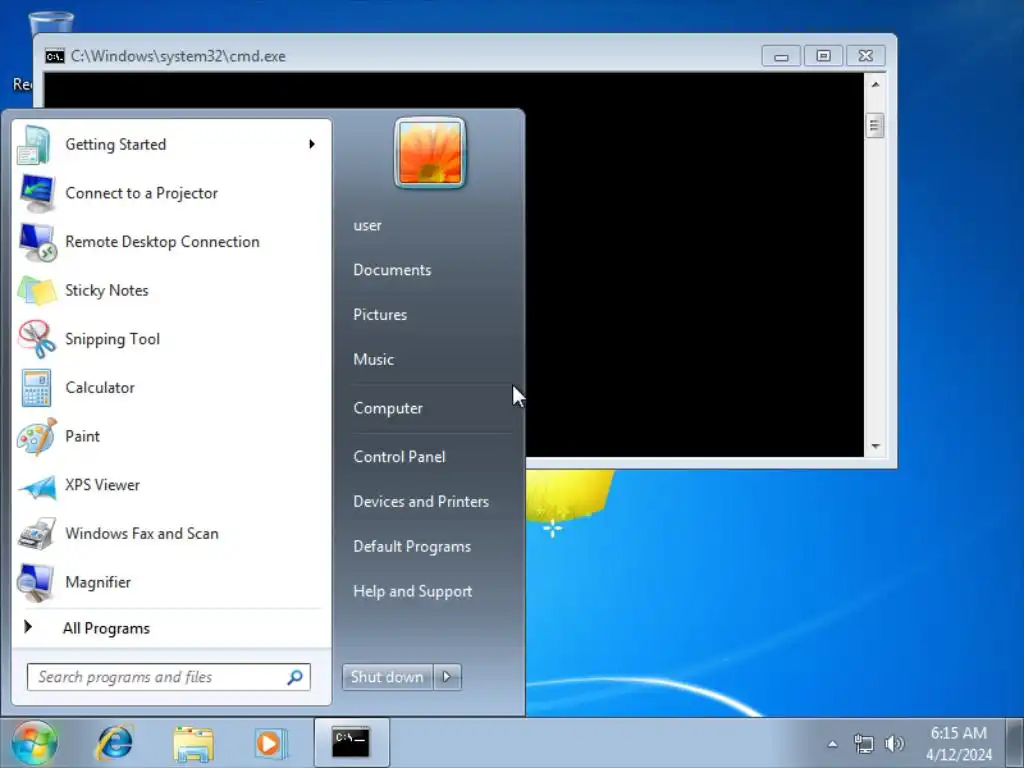Open Shut down options arrow
1024x768 pixels.
coord(447,677)
